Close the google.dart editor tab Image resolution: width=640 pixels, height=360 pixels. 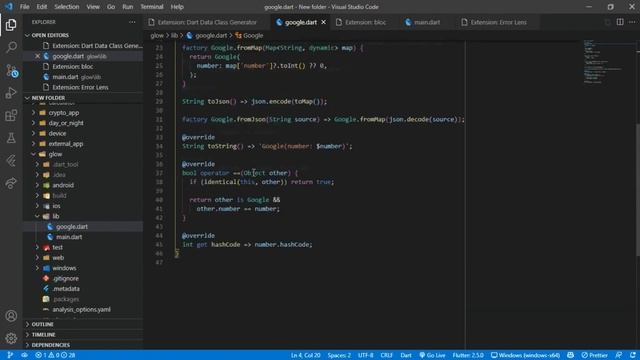click(323, 22)
